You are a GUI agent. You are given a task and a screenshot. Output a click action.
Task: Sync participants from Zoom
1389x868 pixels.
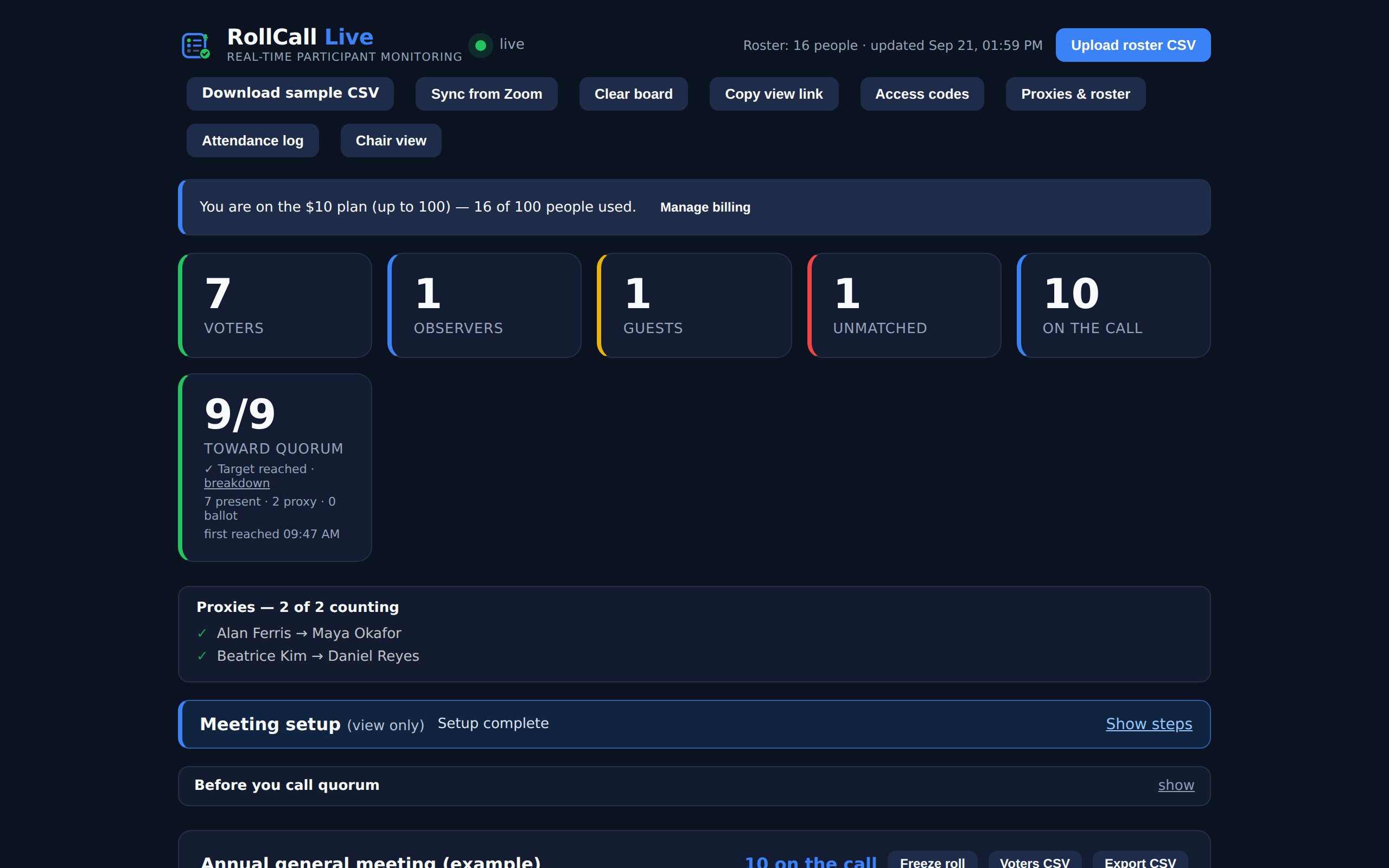pyautogui.click(x=486, y=93)
